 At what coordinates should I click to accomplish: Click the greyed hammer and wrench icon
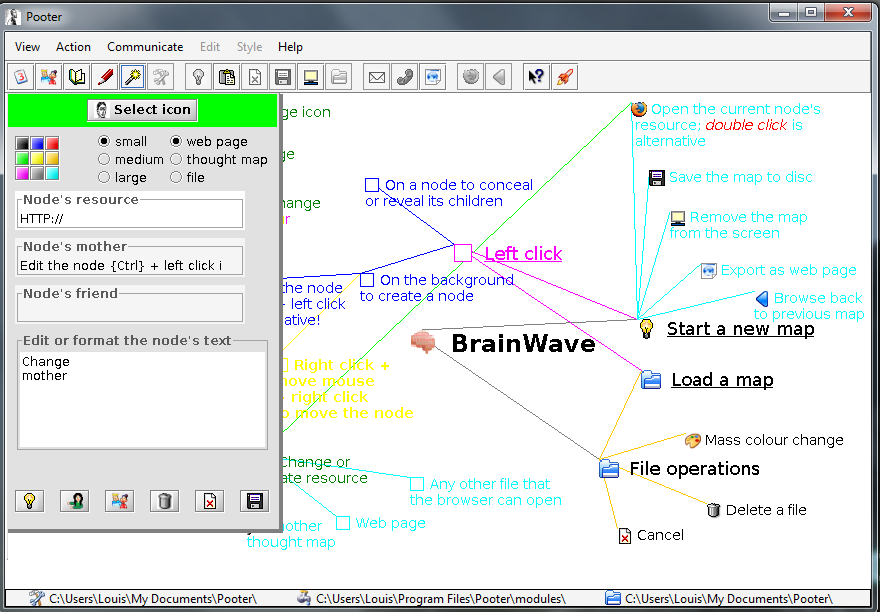click(x=161, y=77)
